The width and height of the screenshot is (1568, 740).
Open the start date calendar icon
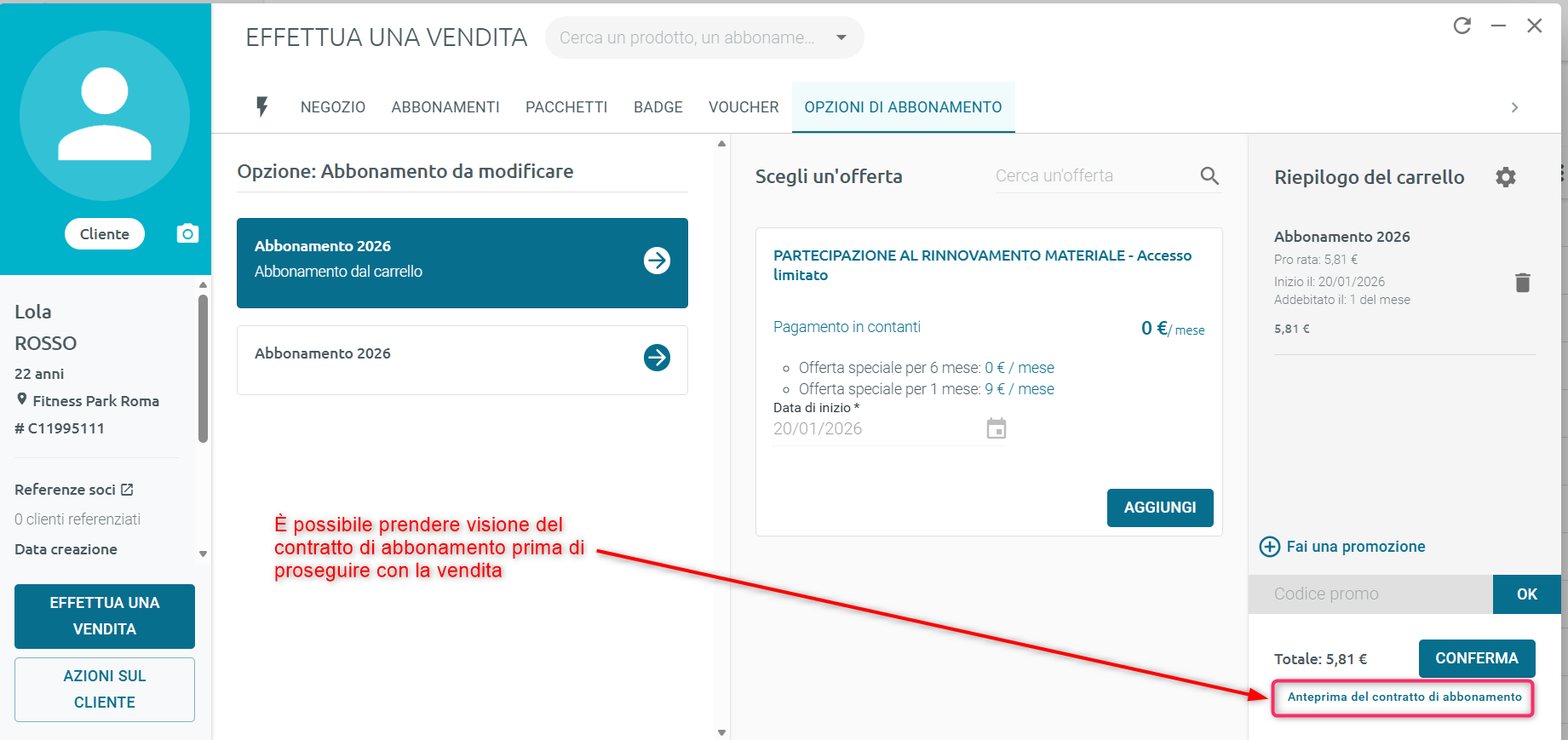(x=997, y=428)
